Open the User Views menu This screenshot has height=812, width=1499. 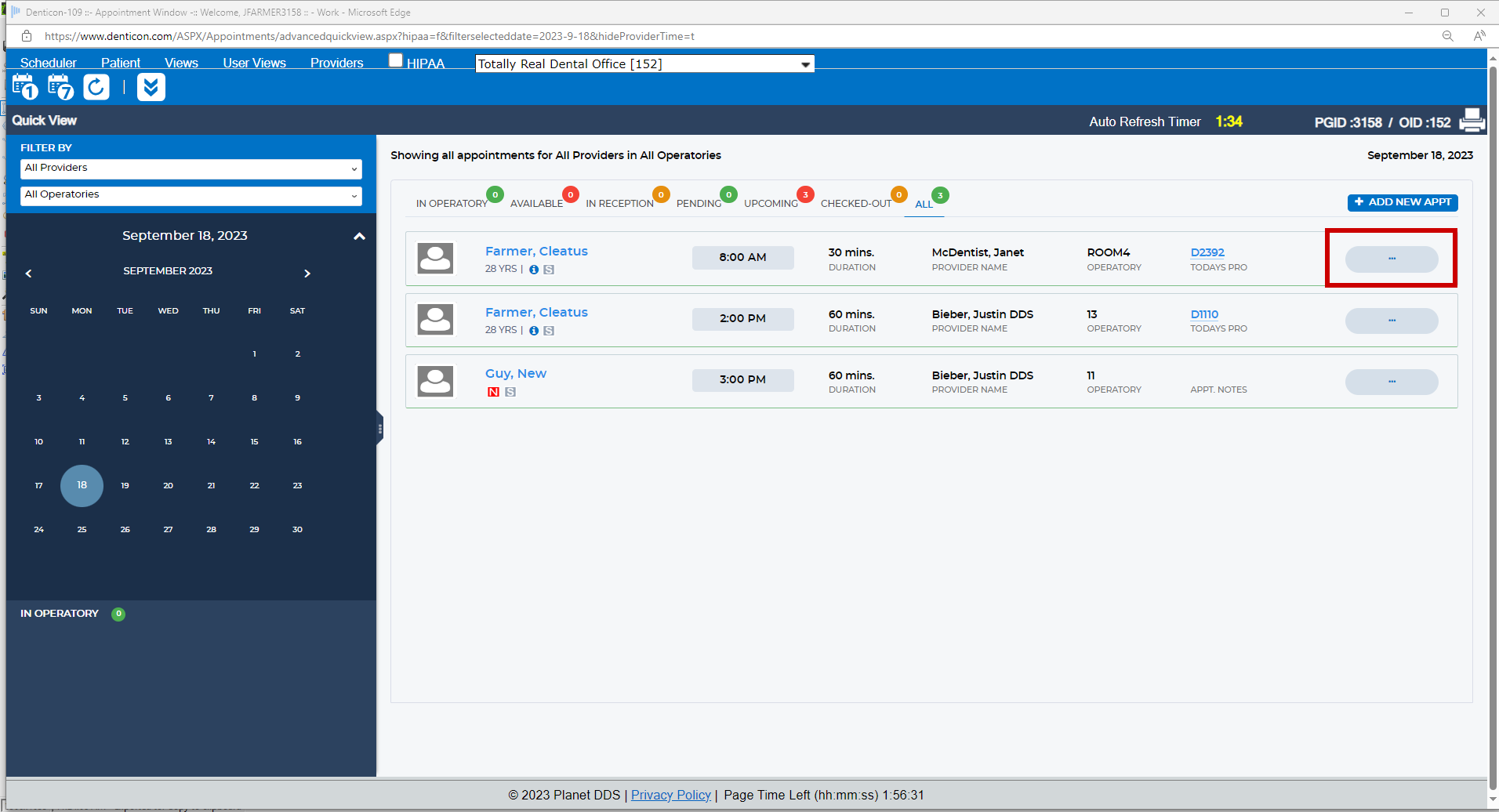254,63
